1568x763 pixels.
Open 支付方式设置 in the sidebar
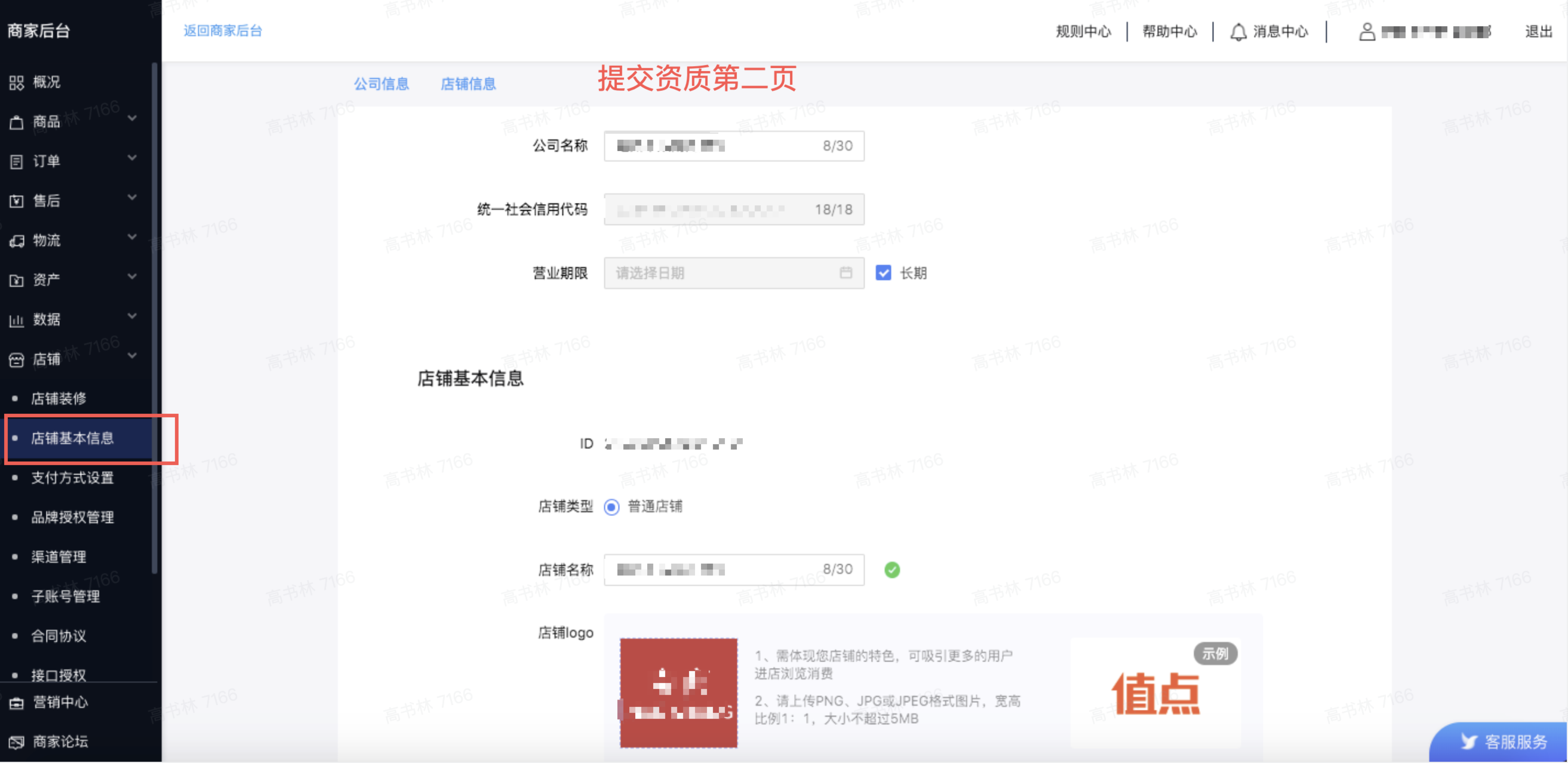[73, 478]
